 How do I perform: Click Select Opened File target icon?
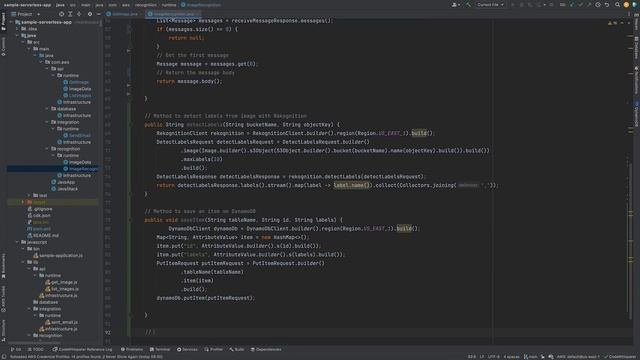(62, 14)
